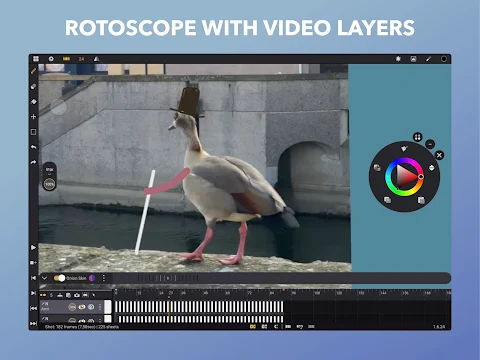Viewport: 480px width, 360px height.
Task: Toggle visibility of the top layer
Action: [82, 307]
